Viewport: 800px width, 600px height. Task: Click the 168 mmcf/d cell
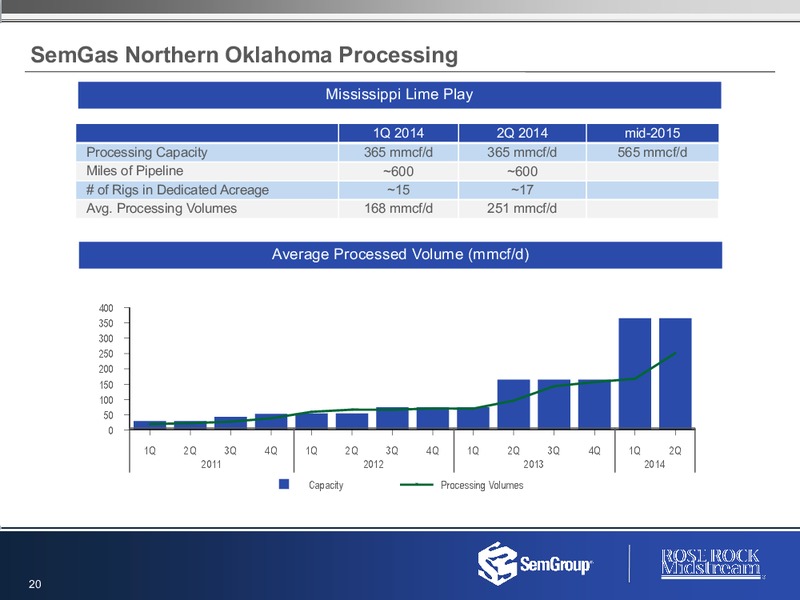(x=398, y=208)
